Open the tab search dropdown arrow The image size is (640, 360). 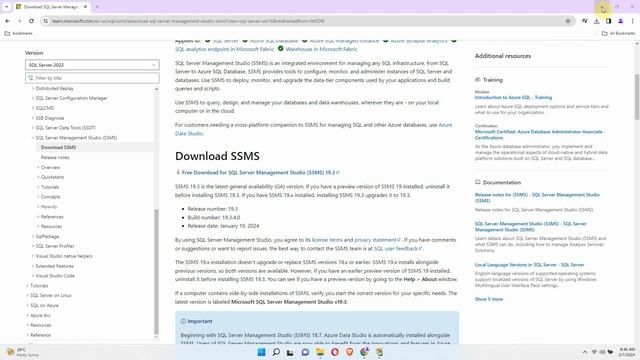(6, 7)
